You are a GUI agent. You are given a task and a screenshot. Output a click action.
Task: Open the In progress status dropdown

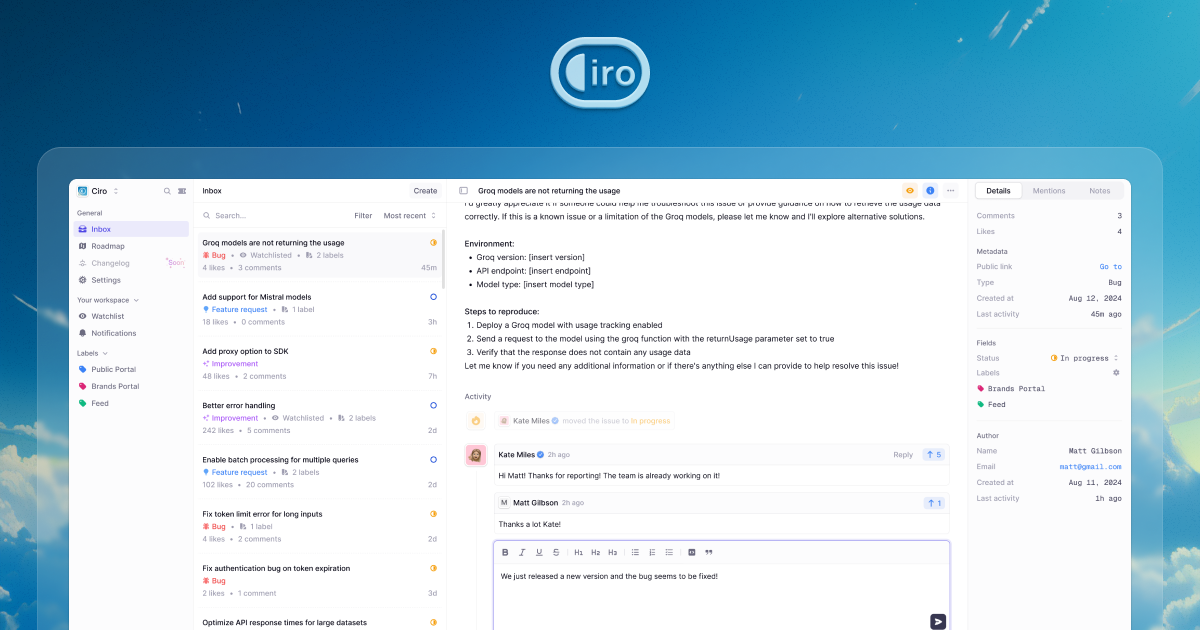point(1085,358)
